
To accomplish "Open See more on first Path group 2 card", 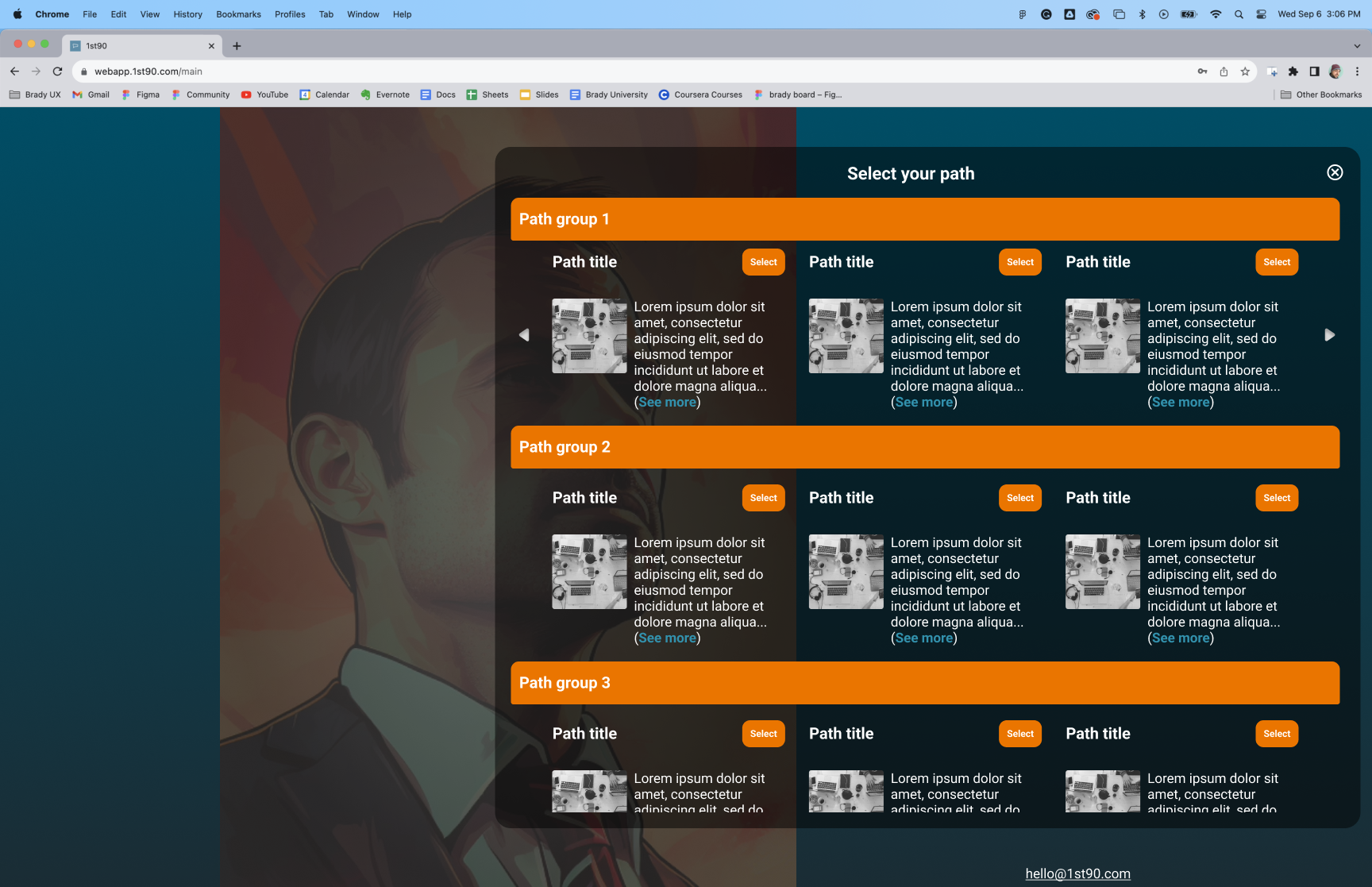I will pyautogui.click(x=667, y=638).
